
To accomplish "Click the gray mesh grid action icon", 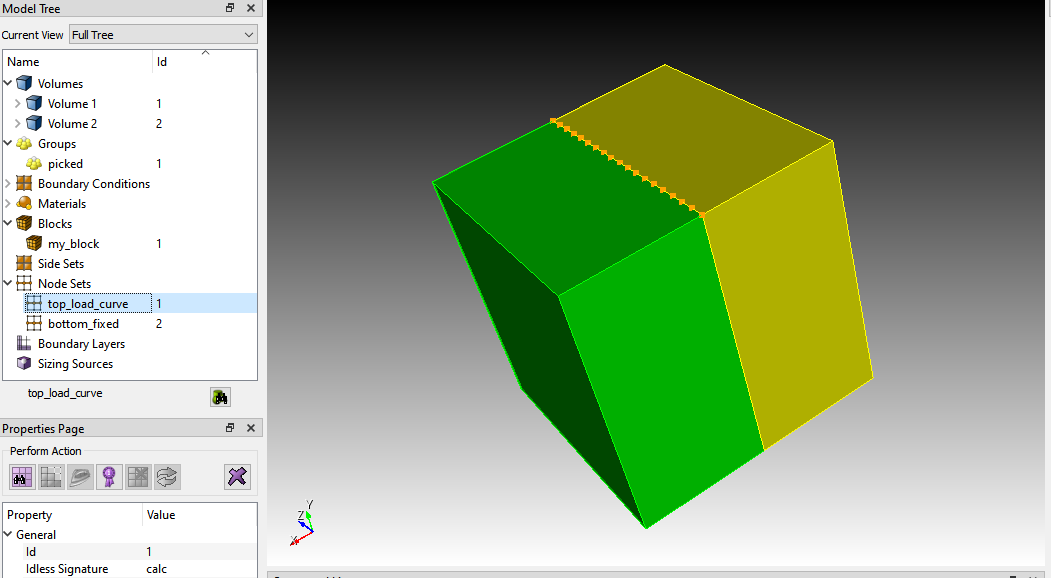I will (51, 477).
